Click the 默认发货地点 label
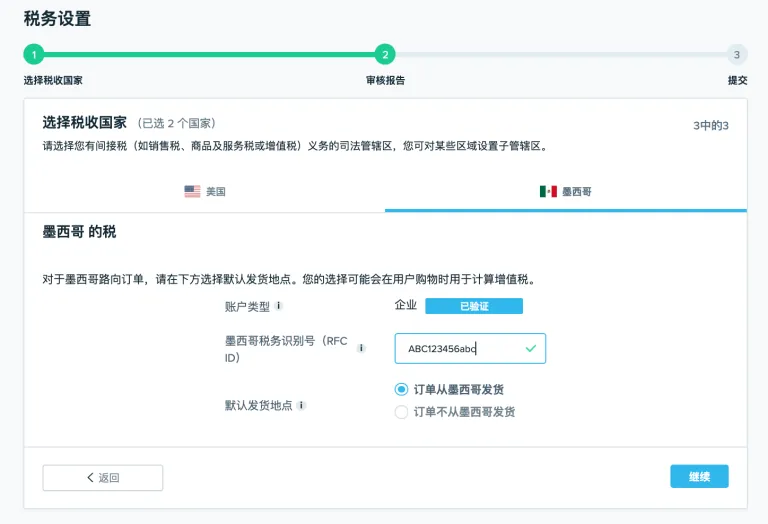Screen dimensions: 768x524 (259, 405)
